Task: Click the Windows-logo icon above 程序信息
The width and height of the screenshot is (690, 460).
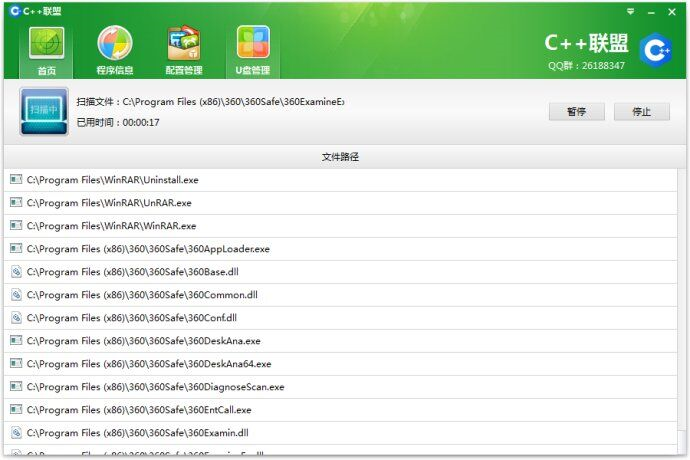Action: click(114, 43)
